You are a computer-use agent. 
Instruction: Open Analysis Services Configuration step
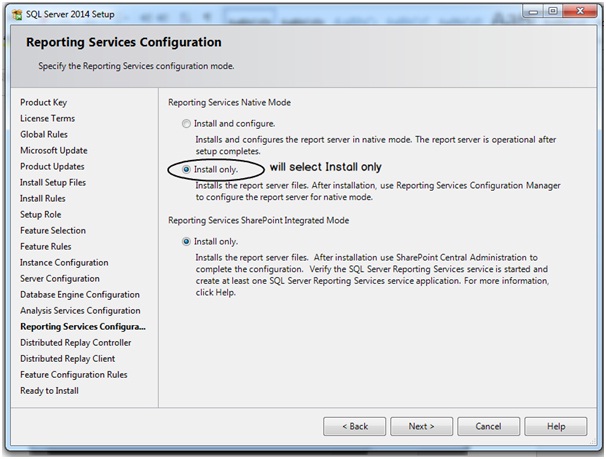coord(80,311)
